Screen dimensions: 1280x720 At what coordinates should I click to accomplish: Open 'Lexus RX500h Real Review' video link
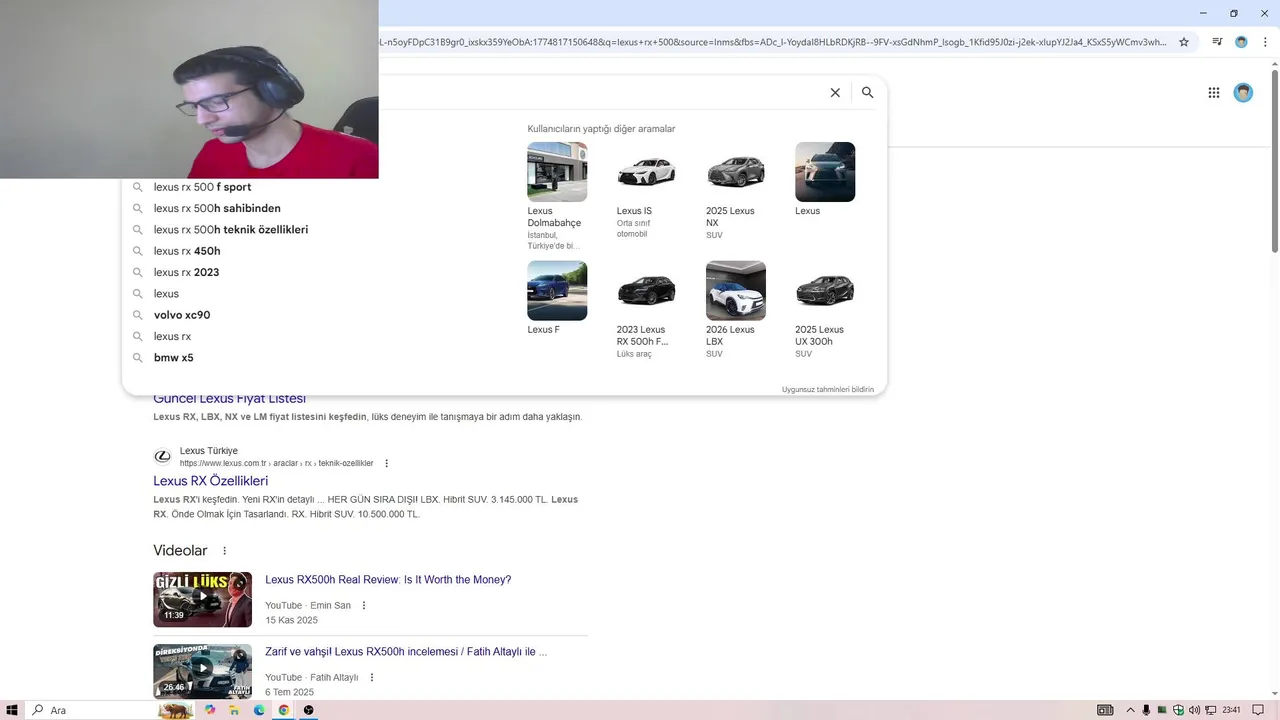(x=388, y=580)
